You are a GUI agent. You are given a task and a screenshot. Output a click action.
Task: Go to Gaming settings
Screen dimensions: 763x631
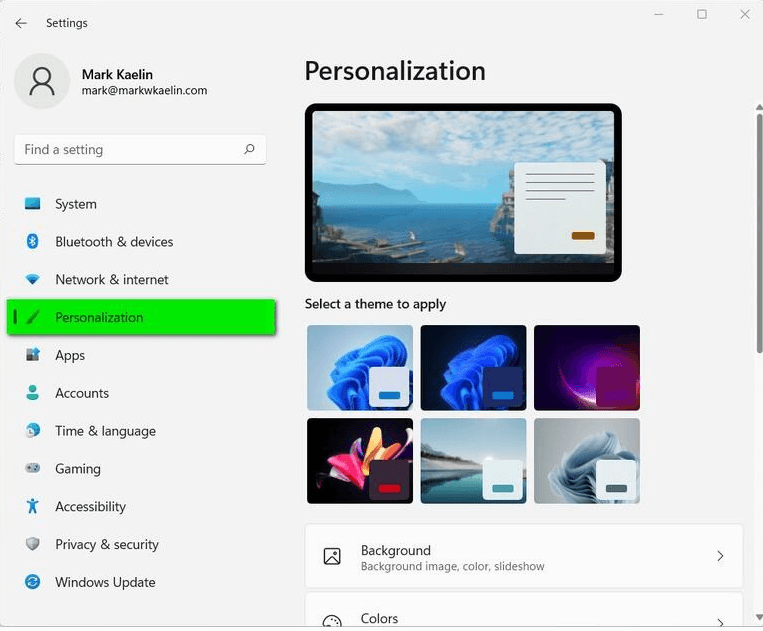tap(141, 469)
